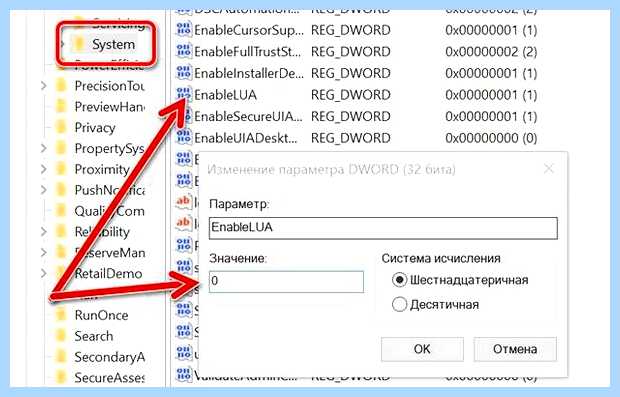Image resolution: width=620 pixels, height=397 pixels.
Task: Confirm the dialog with OK
Action: click(422, 349)
